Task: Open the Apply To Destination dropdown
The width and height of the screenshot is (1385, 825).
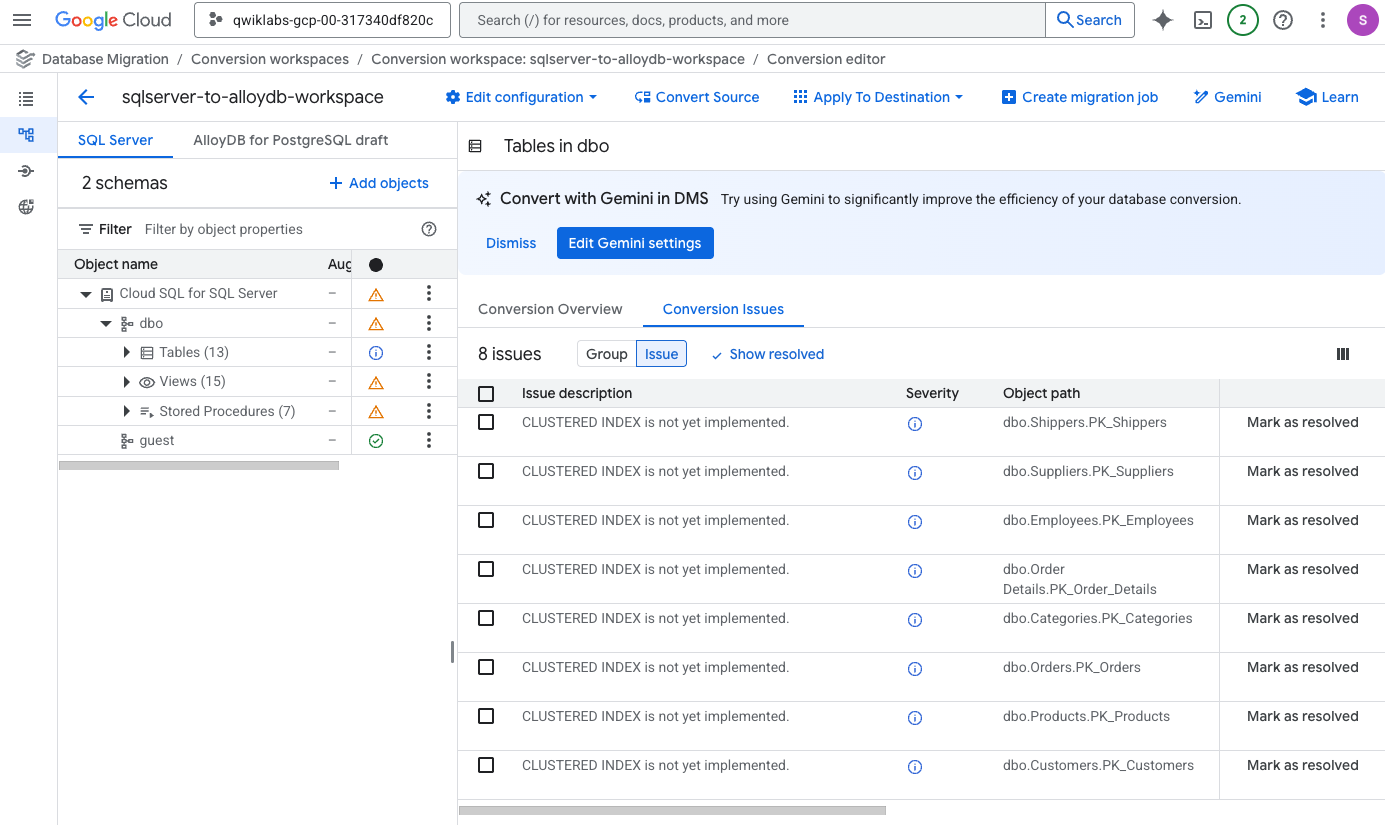Action: tap(878, 97)
